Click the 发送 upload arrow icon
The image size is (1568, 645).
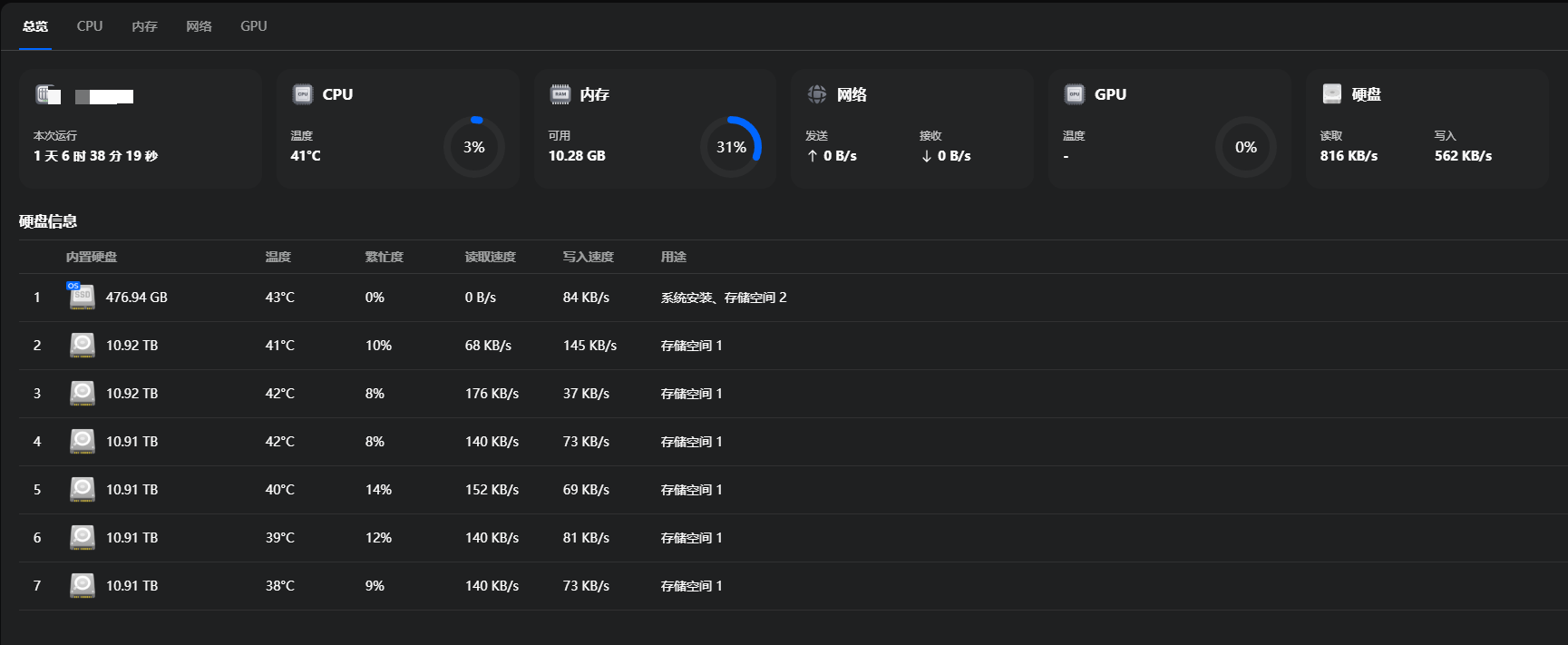[813, 156]
